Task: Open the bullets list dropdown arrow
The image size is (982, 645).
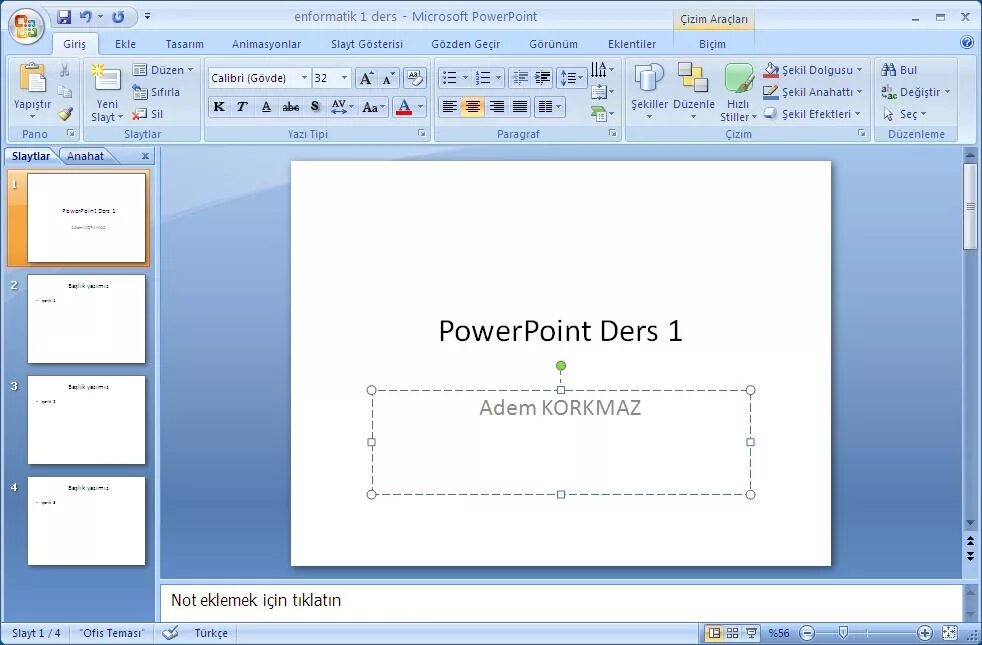Action: (x=465, y=78)
